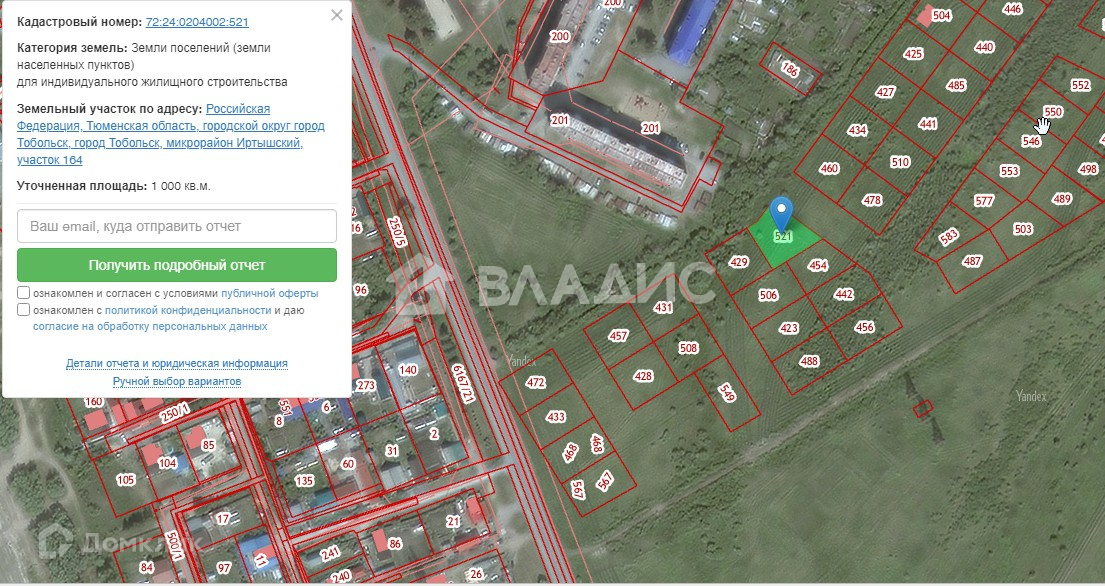Click the blue map pin marker
The image size is (1105, 586).
click(x=781, y=214)
